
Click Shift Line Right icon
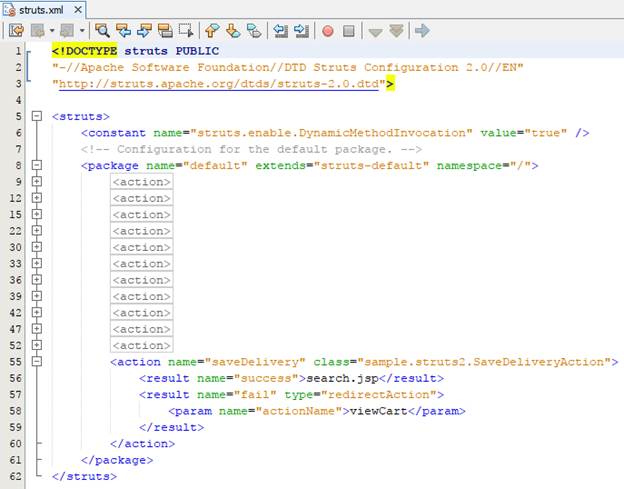(301, 31)
